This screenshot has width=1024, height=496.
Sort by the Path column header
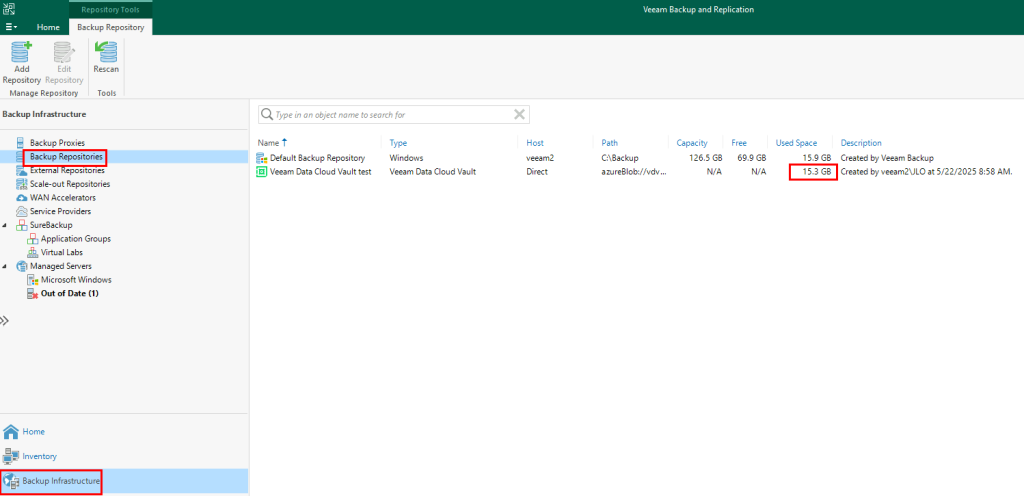click(609, 142)
